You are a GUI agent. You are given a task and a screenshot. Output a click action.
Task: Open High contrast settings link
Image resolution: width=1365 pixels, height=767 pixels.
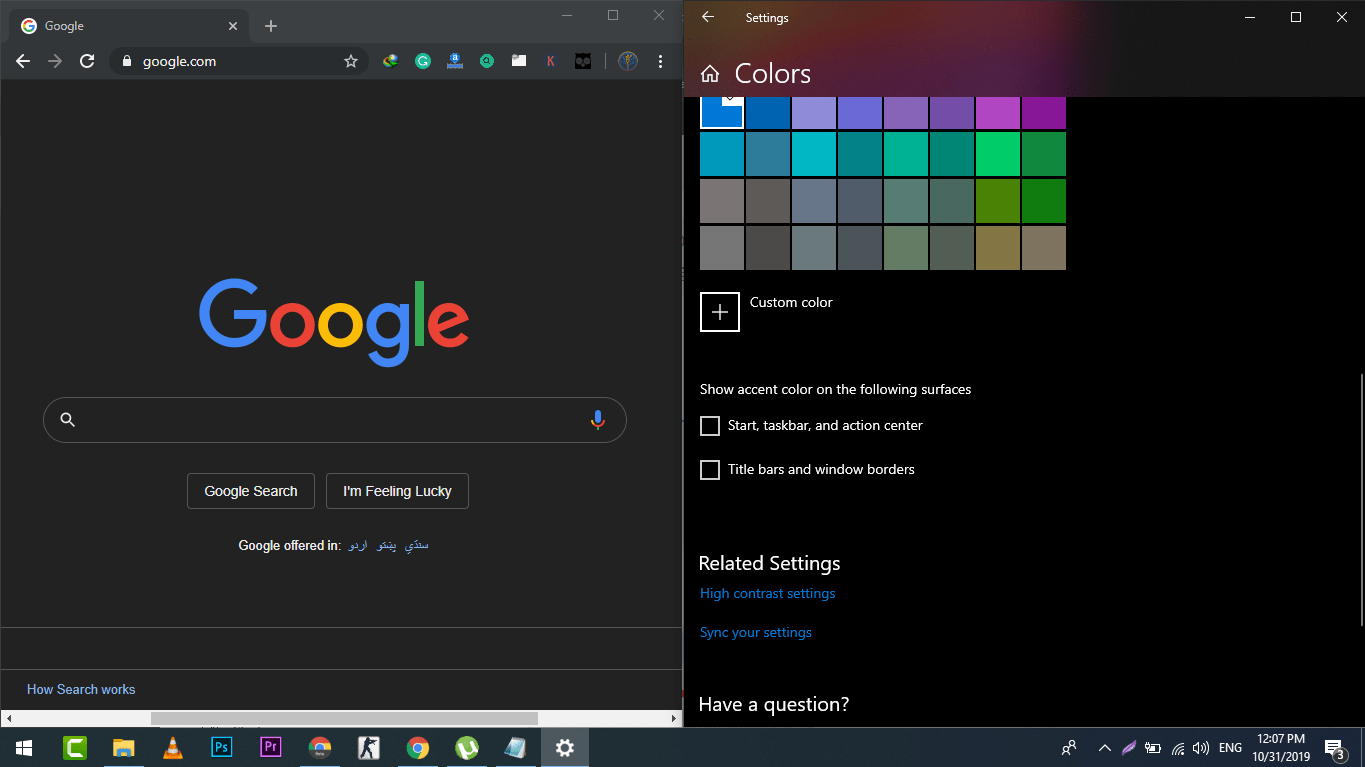[x=768, y=593]
